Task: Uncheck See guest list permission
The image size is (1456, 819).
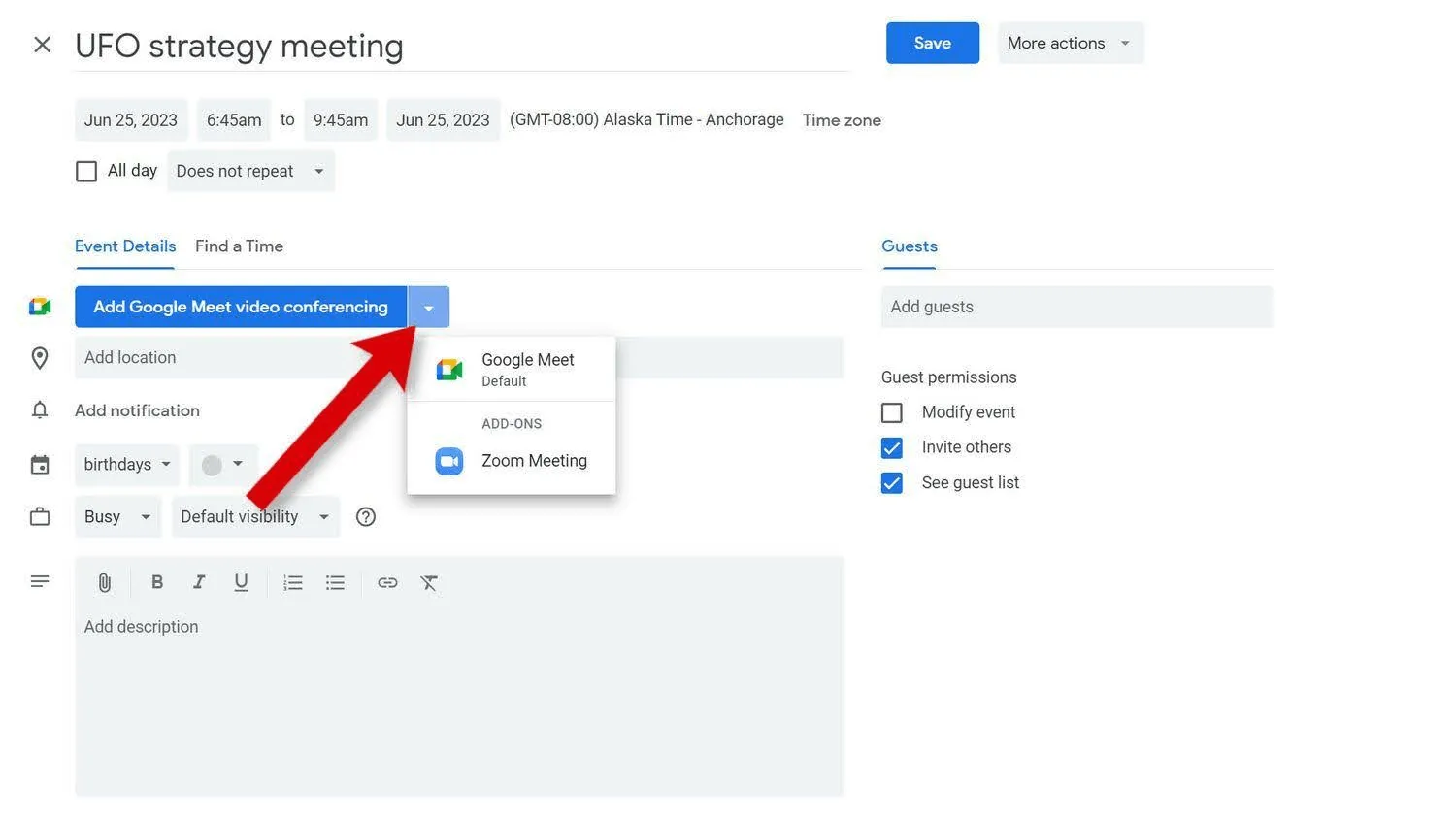Action: (892, 483)
